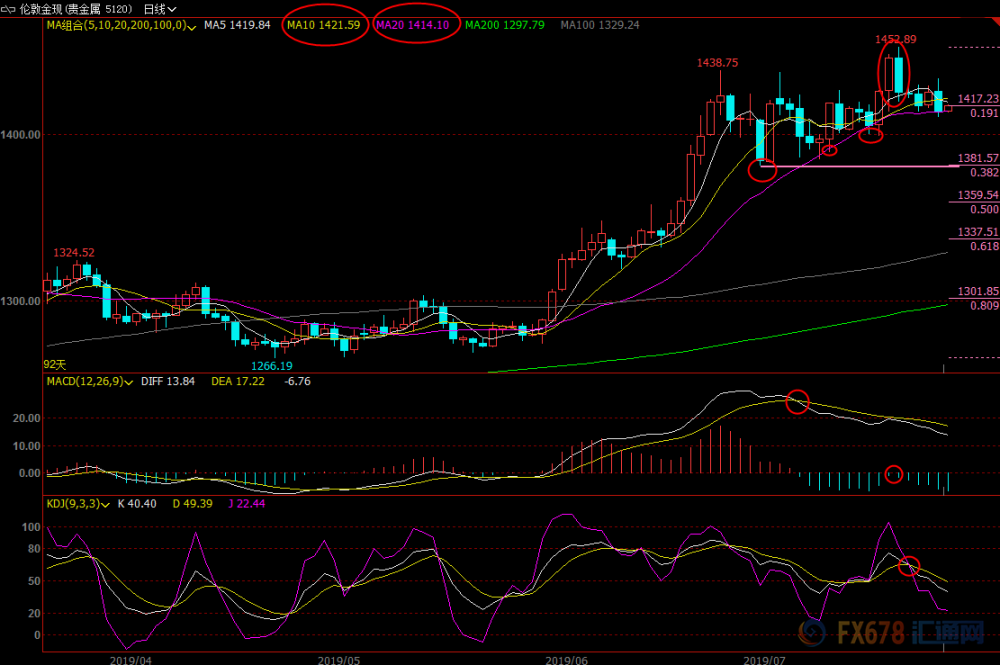Image resolution: width=1000 pixels, height=665 pixels.
Task: Click the 2019/05 date axis label
Action: [x=339, y=659]
